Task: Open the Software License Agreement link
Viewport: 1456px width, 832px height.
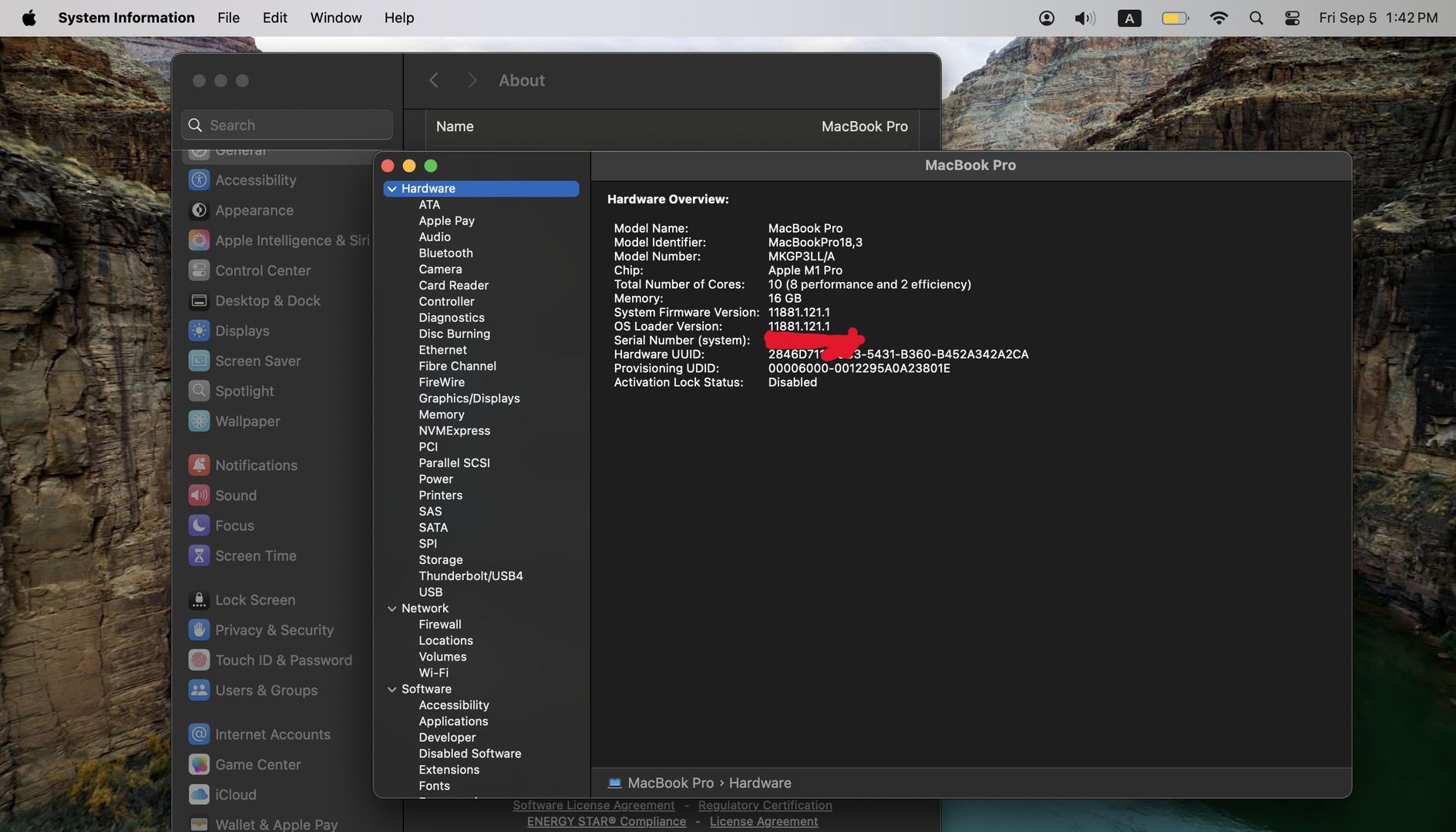Action: (x=593, y=805)
